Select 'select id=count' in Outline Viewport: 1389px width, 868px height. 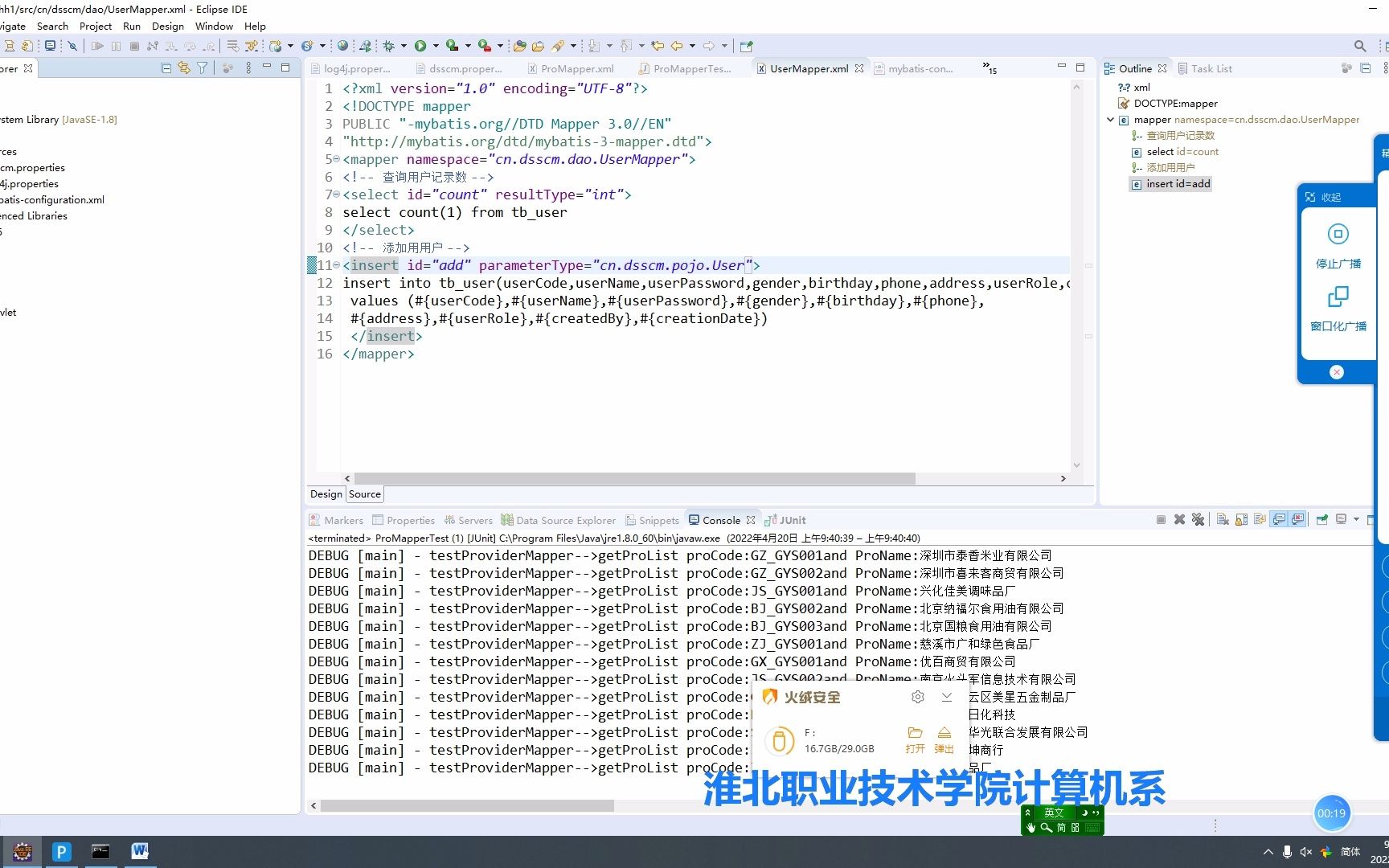(x=1175, y=151)
